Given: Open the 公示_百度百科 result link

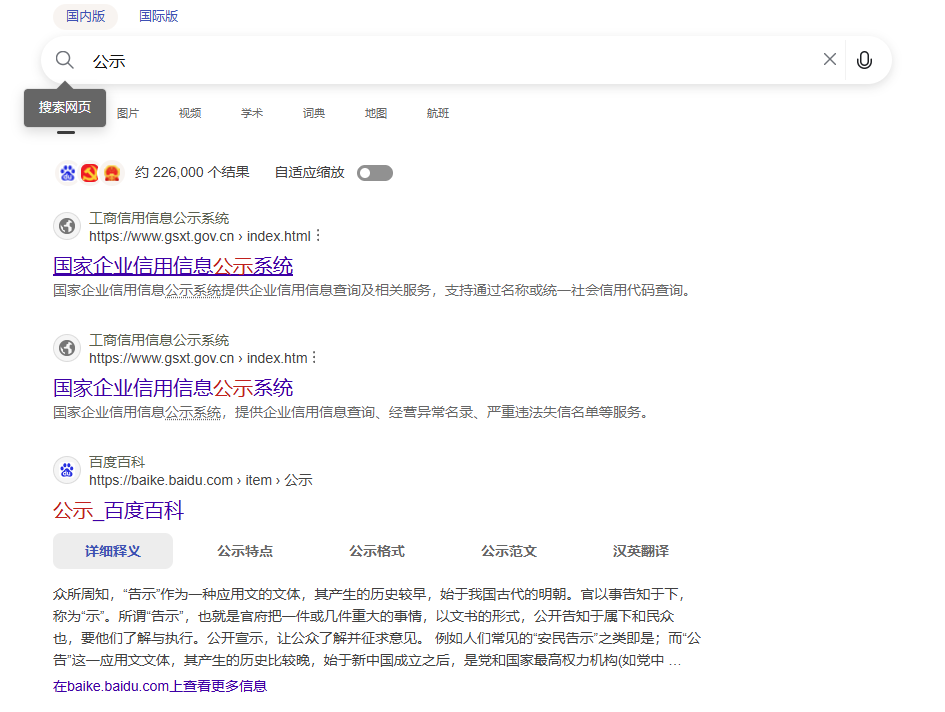Looking at the screenshot, I should pos(118,511).
